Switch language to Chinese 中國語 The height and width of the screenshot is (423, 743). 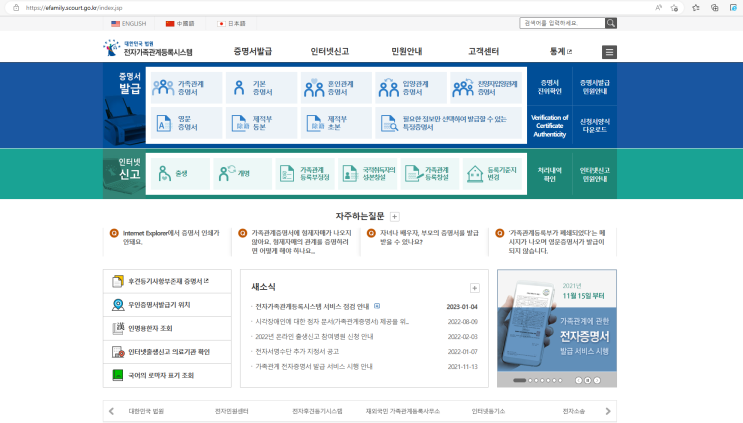tap(180, 23)
